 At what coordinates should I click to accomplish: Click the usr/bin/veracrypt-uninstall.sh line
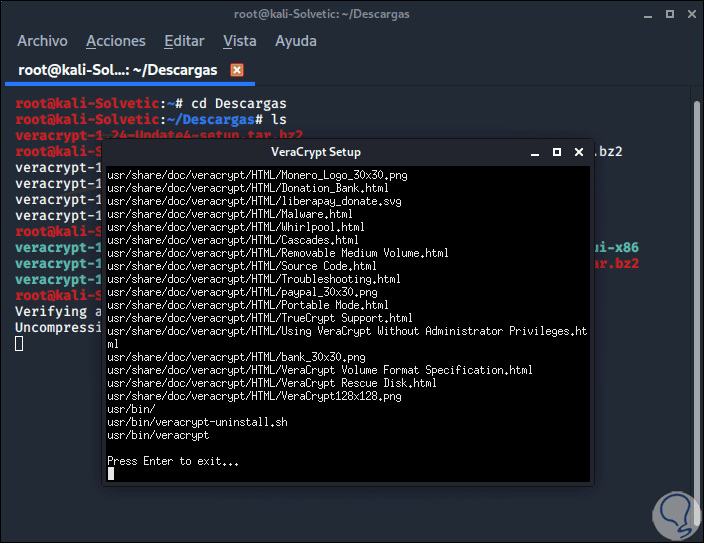(x=197, y=422)
